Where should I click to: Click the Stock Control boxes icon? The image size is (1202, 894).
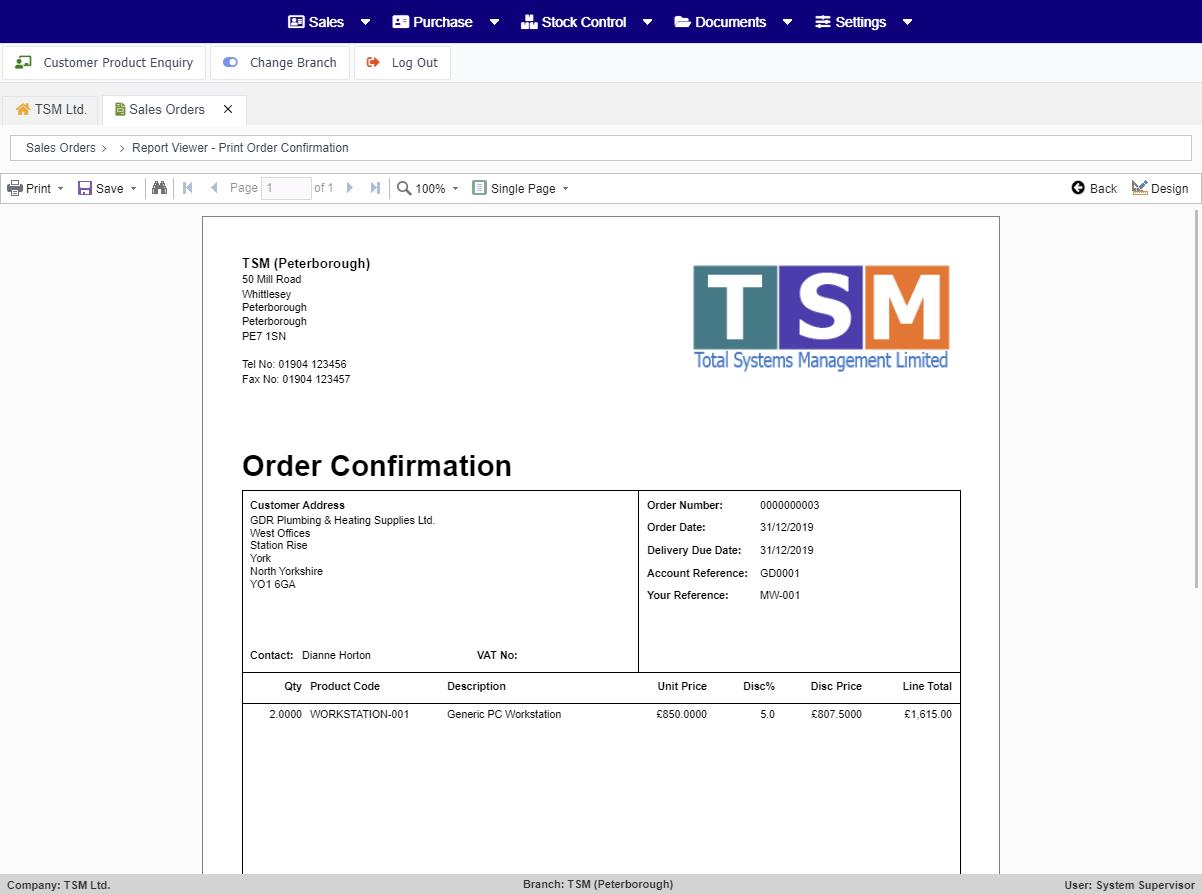click(529, 22)
